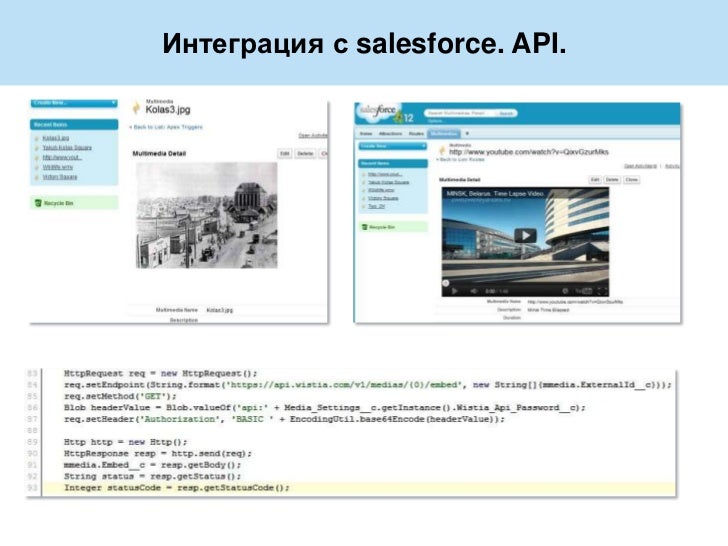This screenshot has height=546, width=728.
Task: Click code line HttpResponse resp = http.send(req)
Action: click(x=157, y=454)
